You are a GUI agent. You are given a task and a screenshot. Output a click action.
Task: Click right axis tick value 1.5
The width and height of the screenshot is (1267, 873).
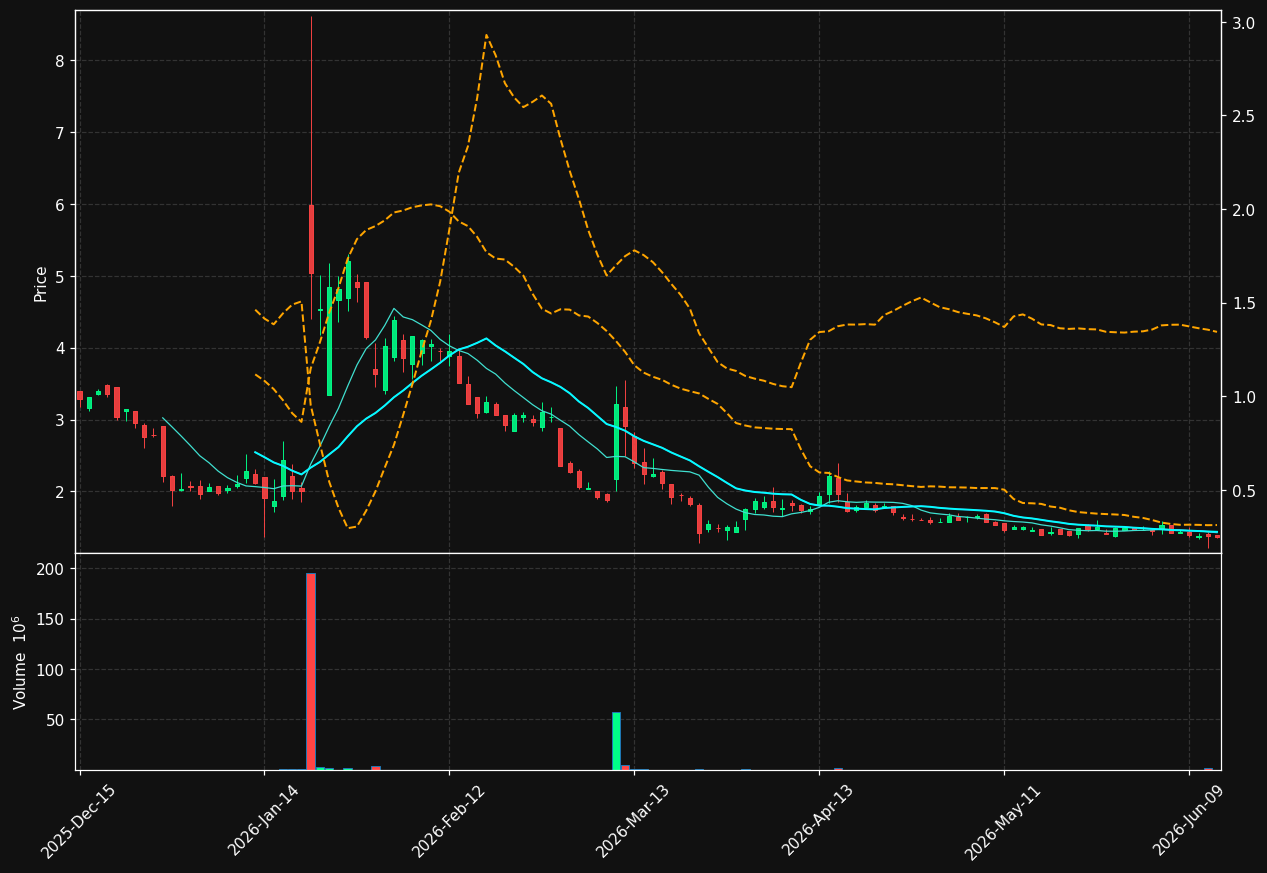(1243, 304)
